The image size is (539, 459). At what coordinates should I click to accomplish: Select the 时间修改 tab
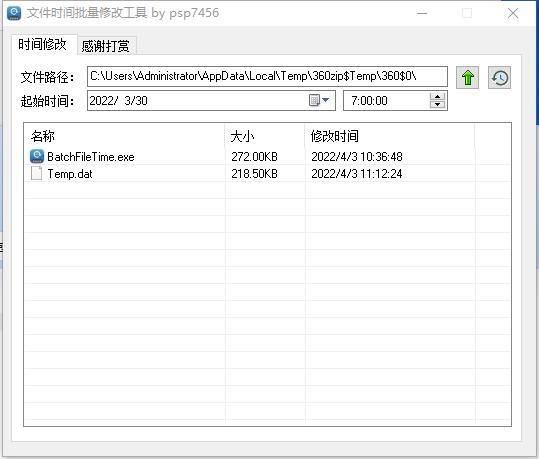(x=42, y=44)
